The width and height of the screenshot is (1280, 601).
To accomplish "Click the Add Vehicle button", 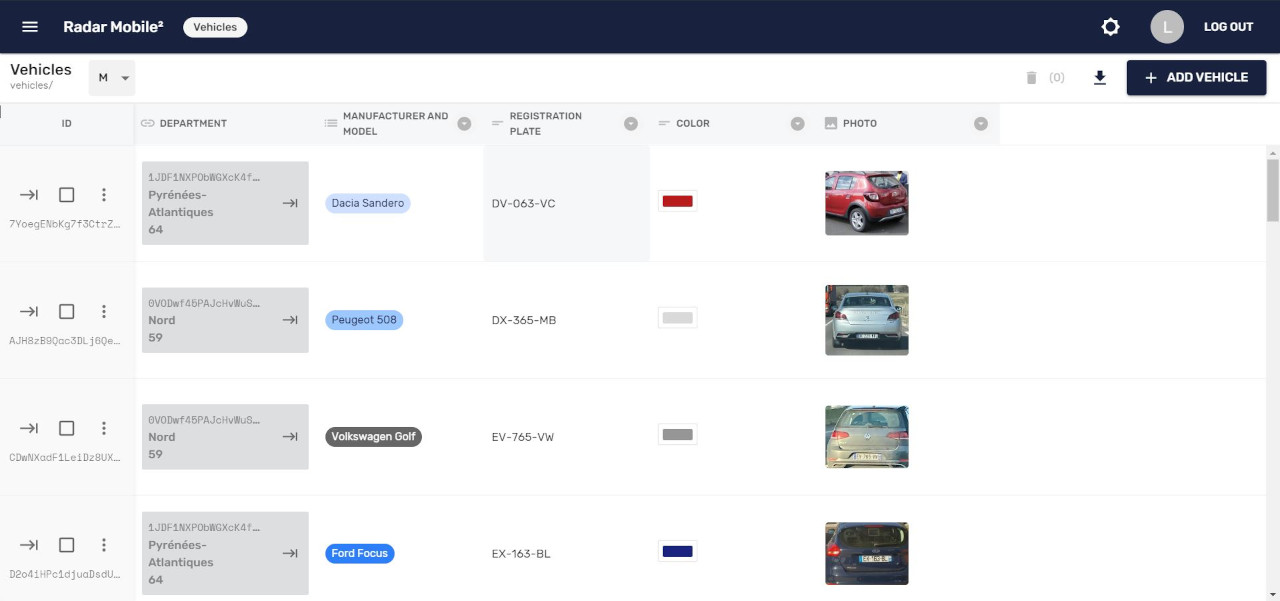I will pos(1196,77).
